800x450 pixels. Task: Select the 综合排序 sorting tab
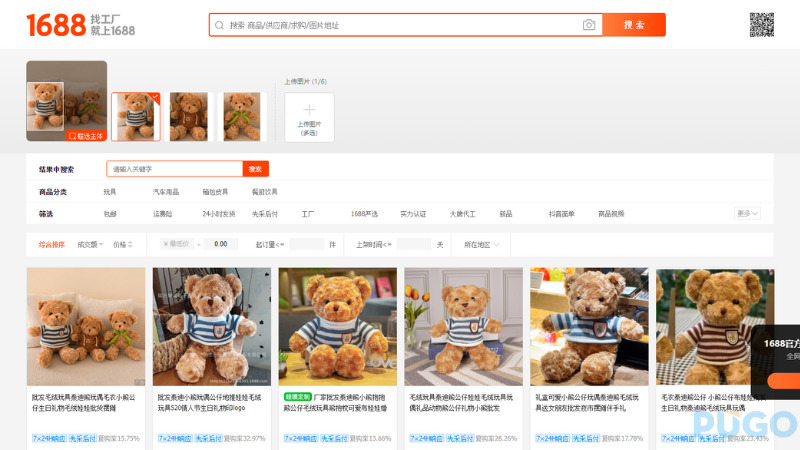click(51, 244)
